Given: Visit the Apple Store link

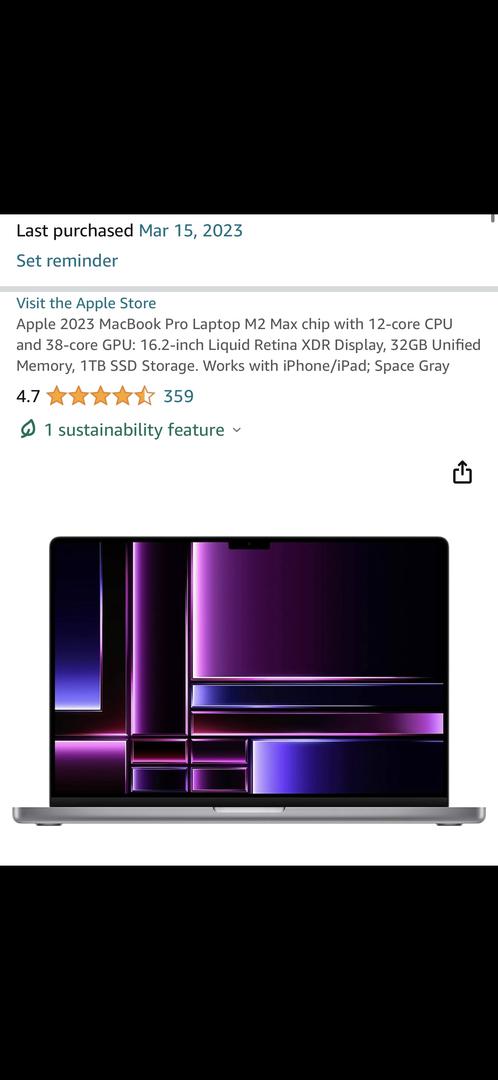Looking at the screenshot, I should 86,303.
